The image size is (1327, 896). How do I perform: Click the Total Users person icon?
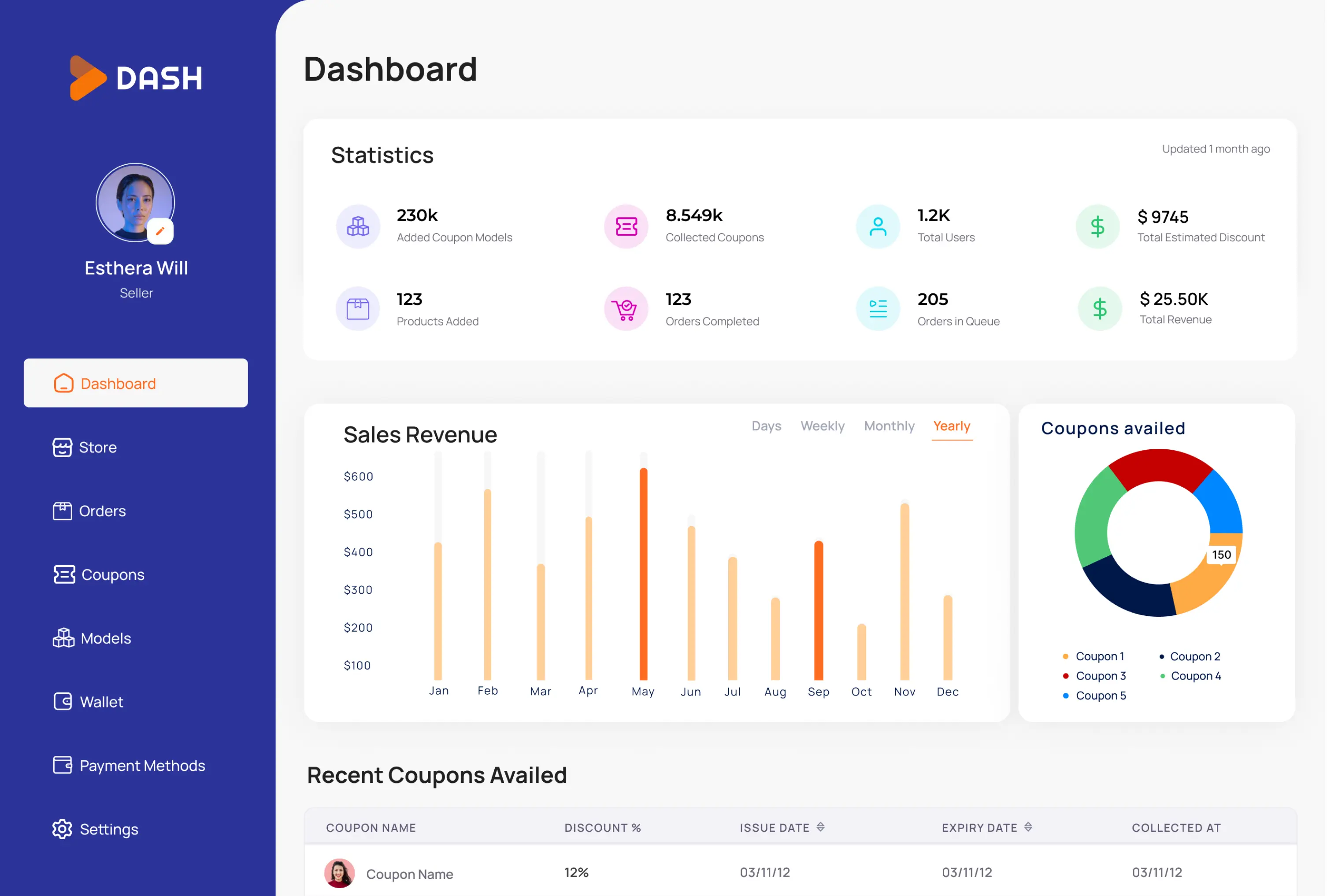pyautogui.click(x=878, y=227)
